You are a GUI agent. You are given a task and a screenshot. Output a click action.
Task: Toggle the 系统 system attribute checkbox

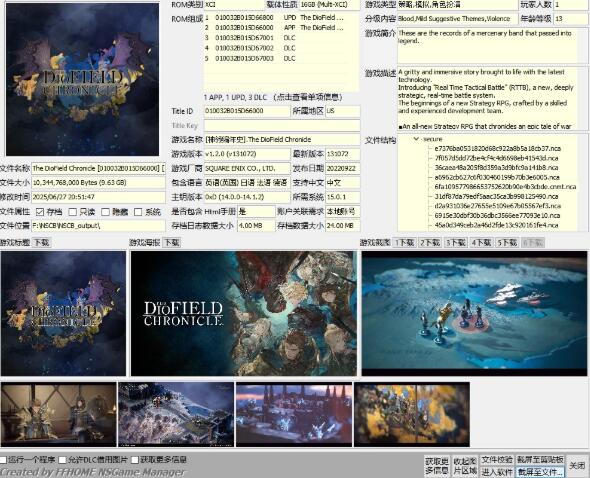138,212
